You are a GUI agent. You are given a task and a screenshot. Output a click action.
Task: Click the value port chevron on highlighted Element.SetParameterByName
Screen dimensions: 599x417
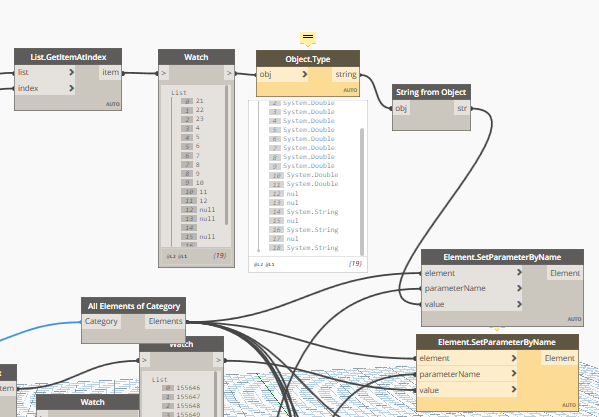514,390
